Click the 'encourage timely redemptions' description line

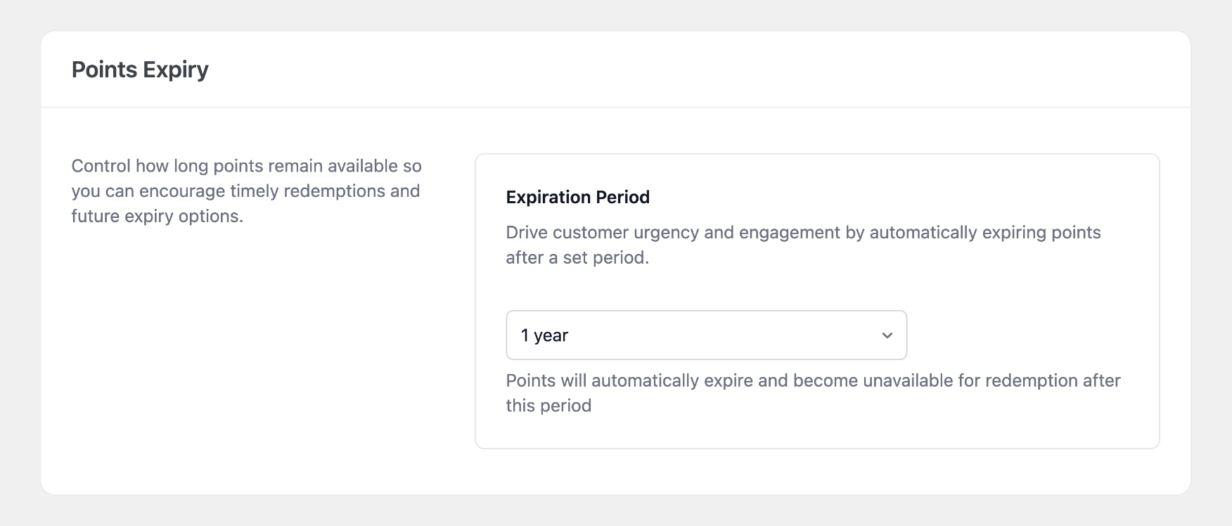(x=246, y=190)
